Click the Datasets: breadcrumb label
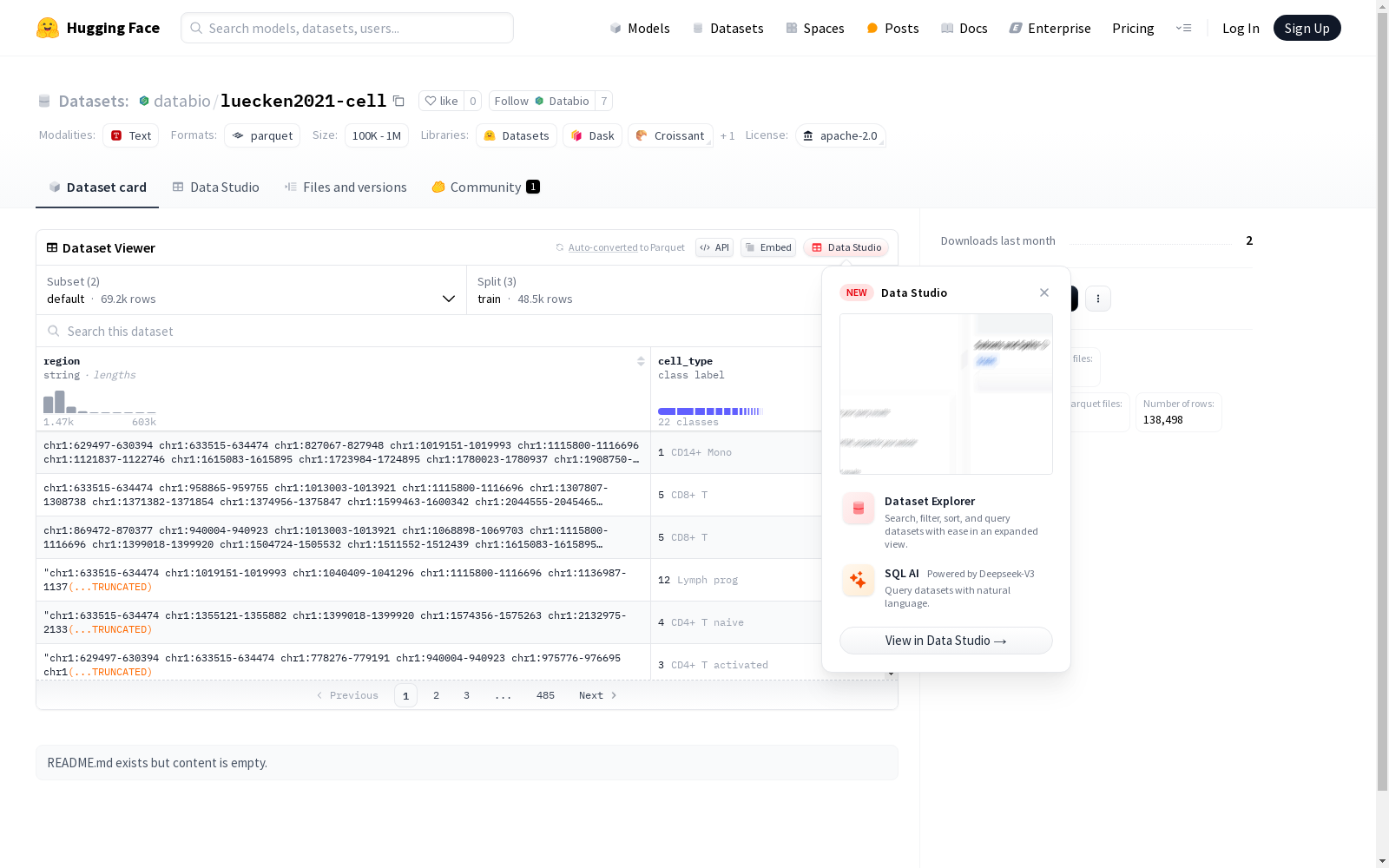Screen dimensions: 1389x868 click(94, 101)
